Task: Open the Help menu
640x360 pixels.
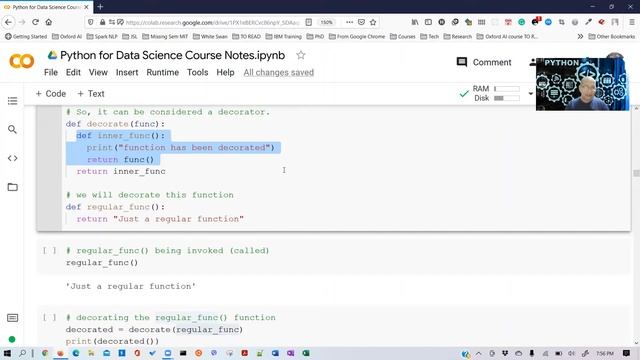Action: (x=225, y=72)
